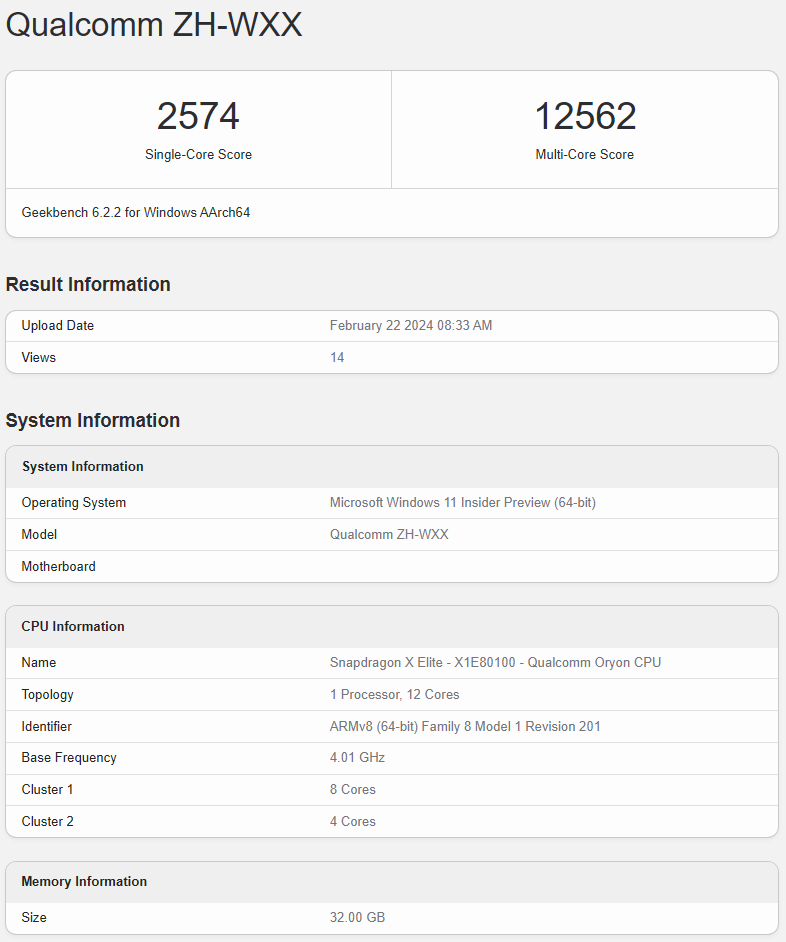Click the 'CPU Information' table header

[73, 626]
